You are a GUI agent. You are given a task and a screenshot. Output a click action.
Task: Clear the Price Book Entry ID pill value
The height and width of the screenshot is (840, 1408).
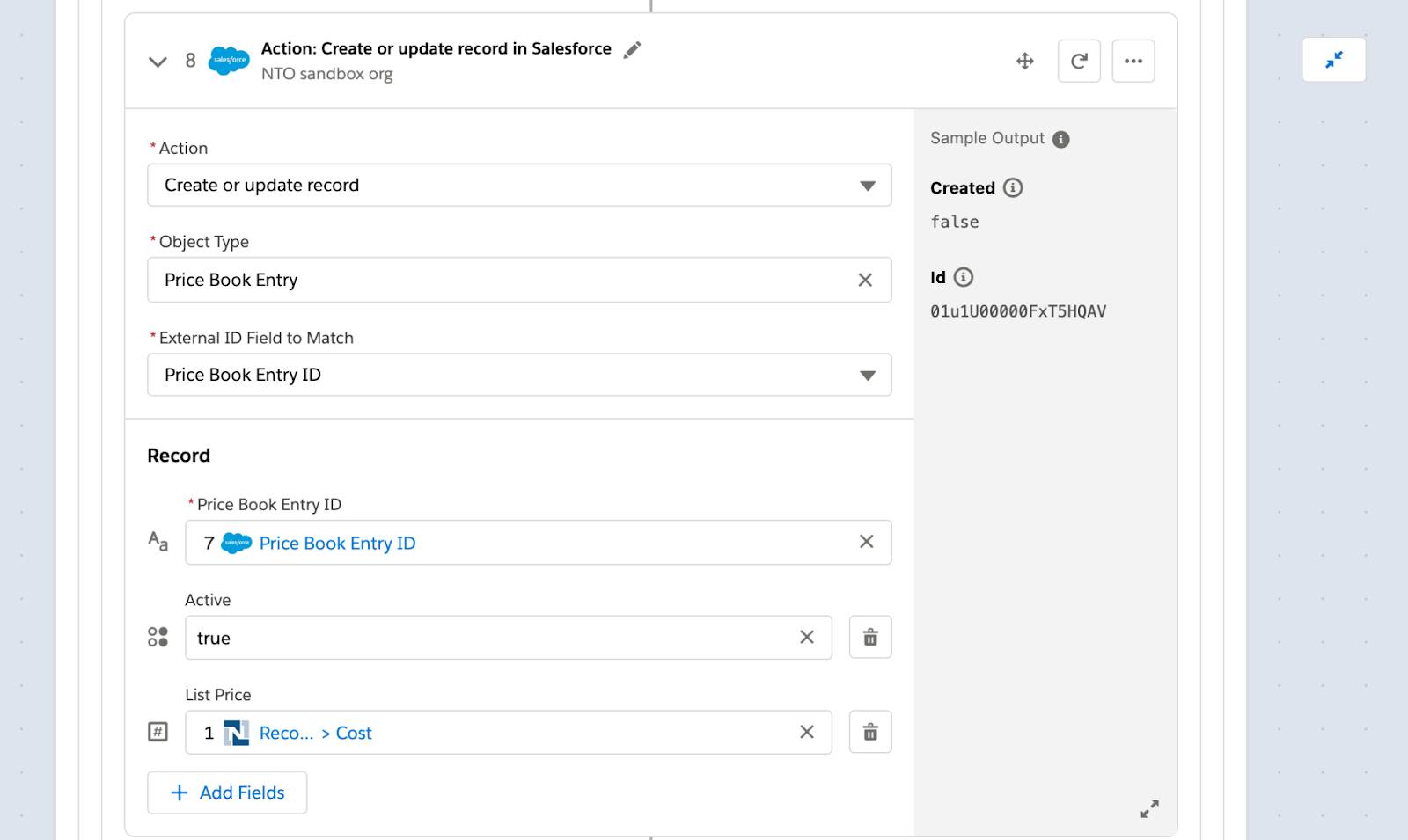click(867, 542)
